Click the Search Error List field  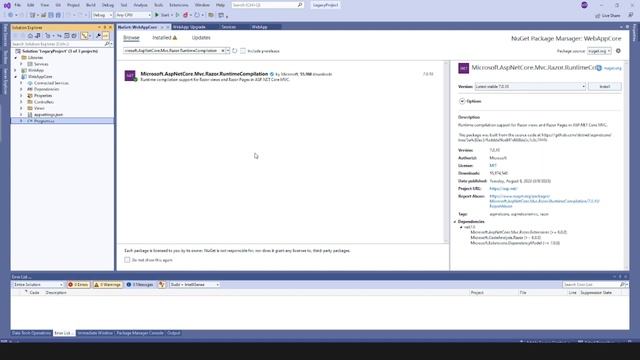pos(591,284)
